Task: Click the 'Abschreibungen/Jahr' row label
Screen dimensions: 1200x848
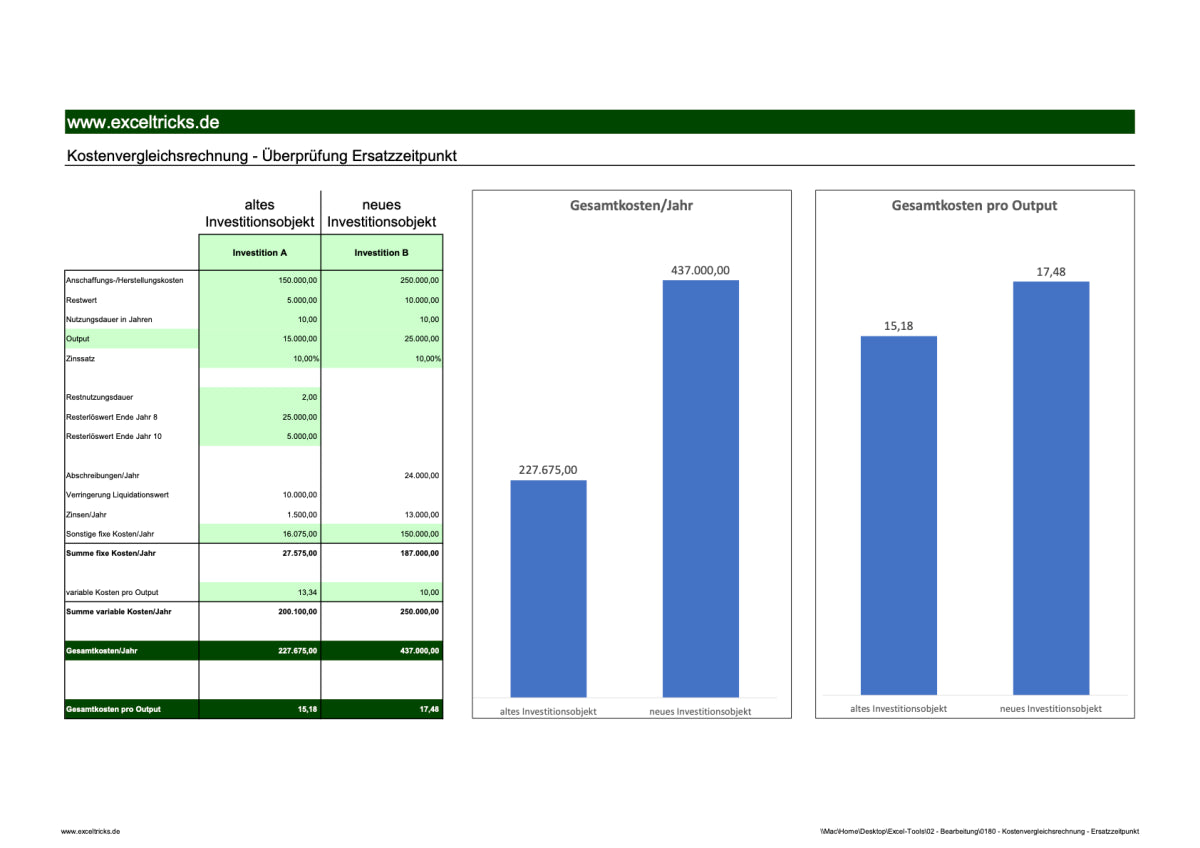Action: point(103,475)
